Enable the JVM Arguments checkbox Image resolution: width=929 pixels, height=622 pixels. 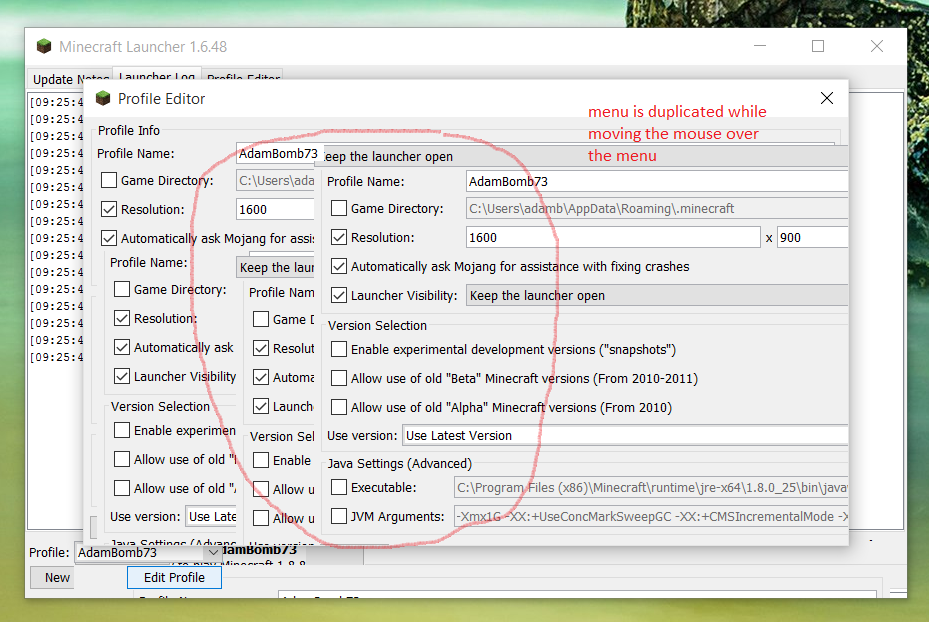point(340,517)
